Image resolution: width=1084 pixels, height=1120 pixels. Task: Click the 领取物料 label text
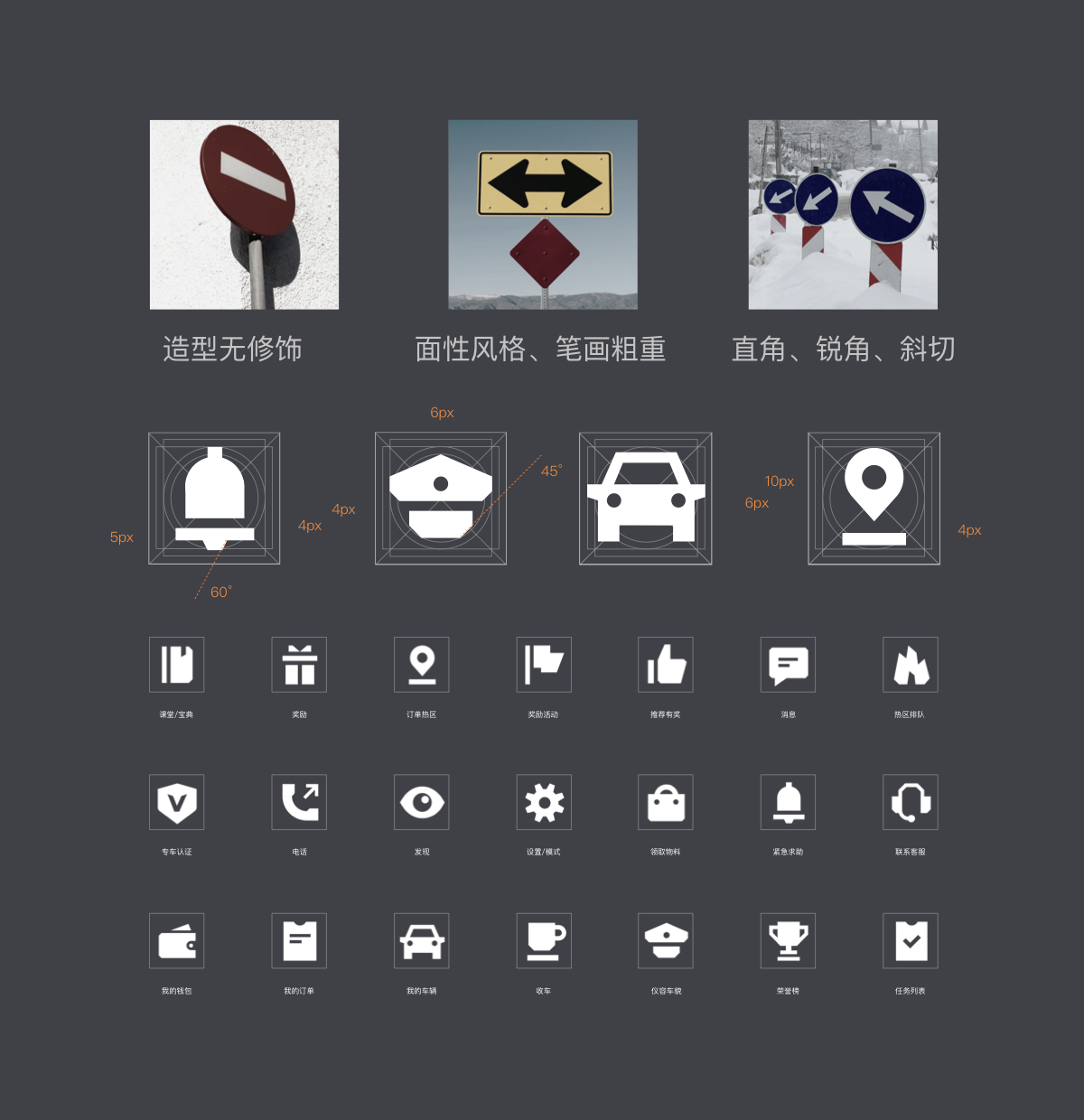pyautogui.click(x=666, y=852)
